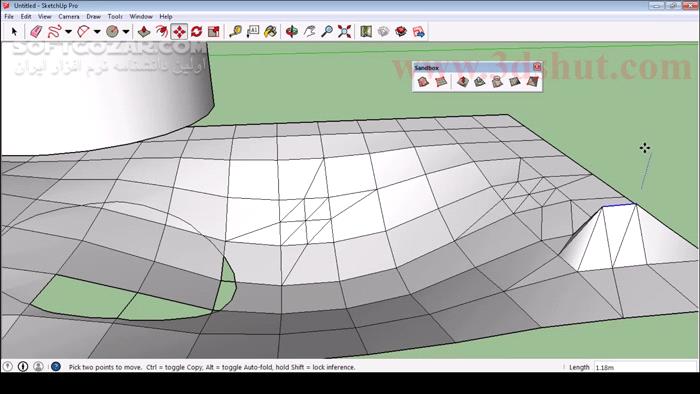Use the Tape Measure tool
700x394 pixels.
(235, 32)
